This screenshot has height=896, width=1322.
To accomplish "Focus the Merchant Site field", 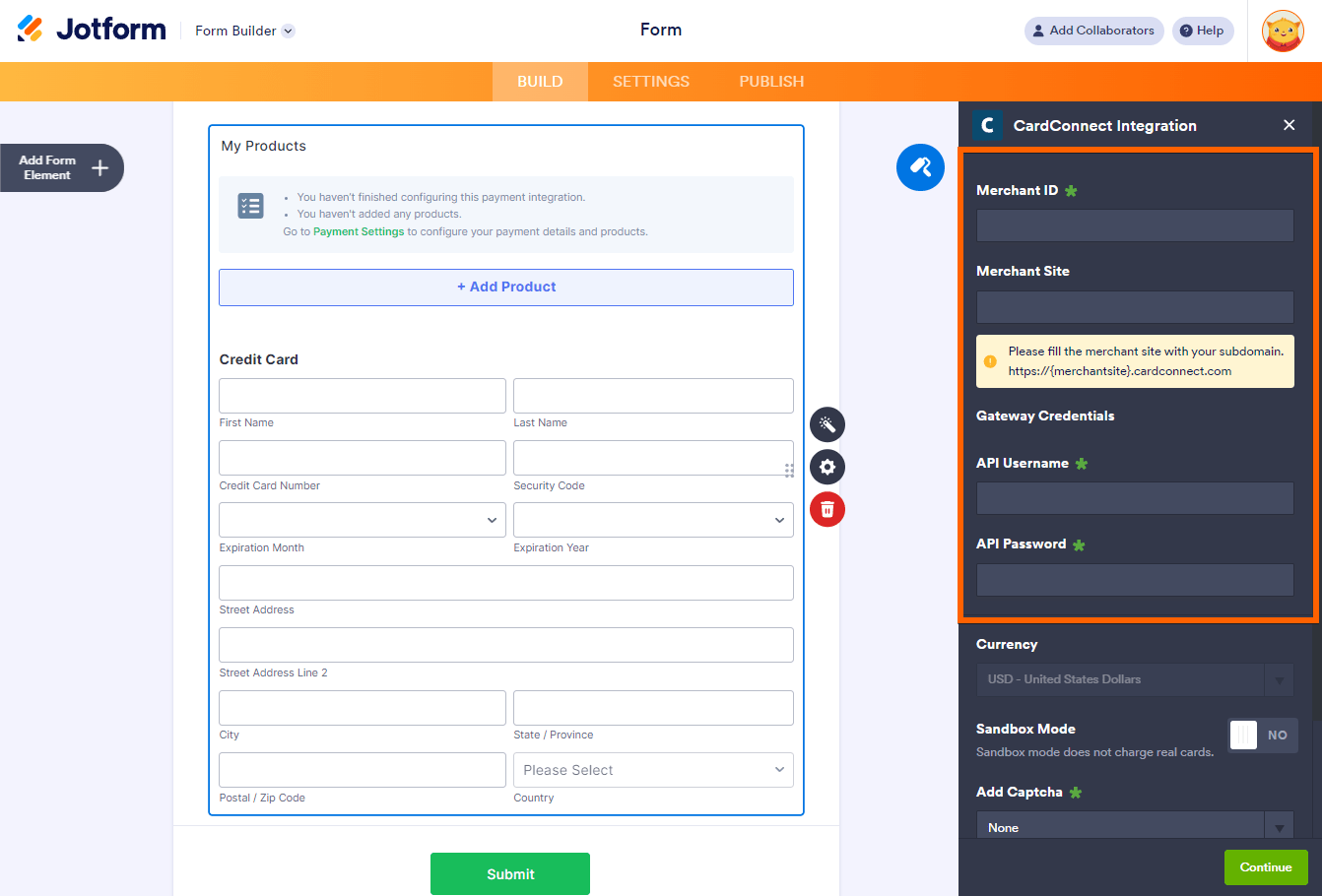I will pyautogui.click(x=1135, y=307).
